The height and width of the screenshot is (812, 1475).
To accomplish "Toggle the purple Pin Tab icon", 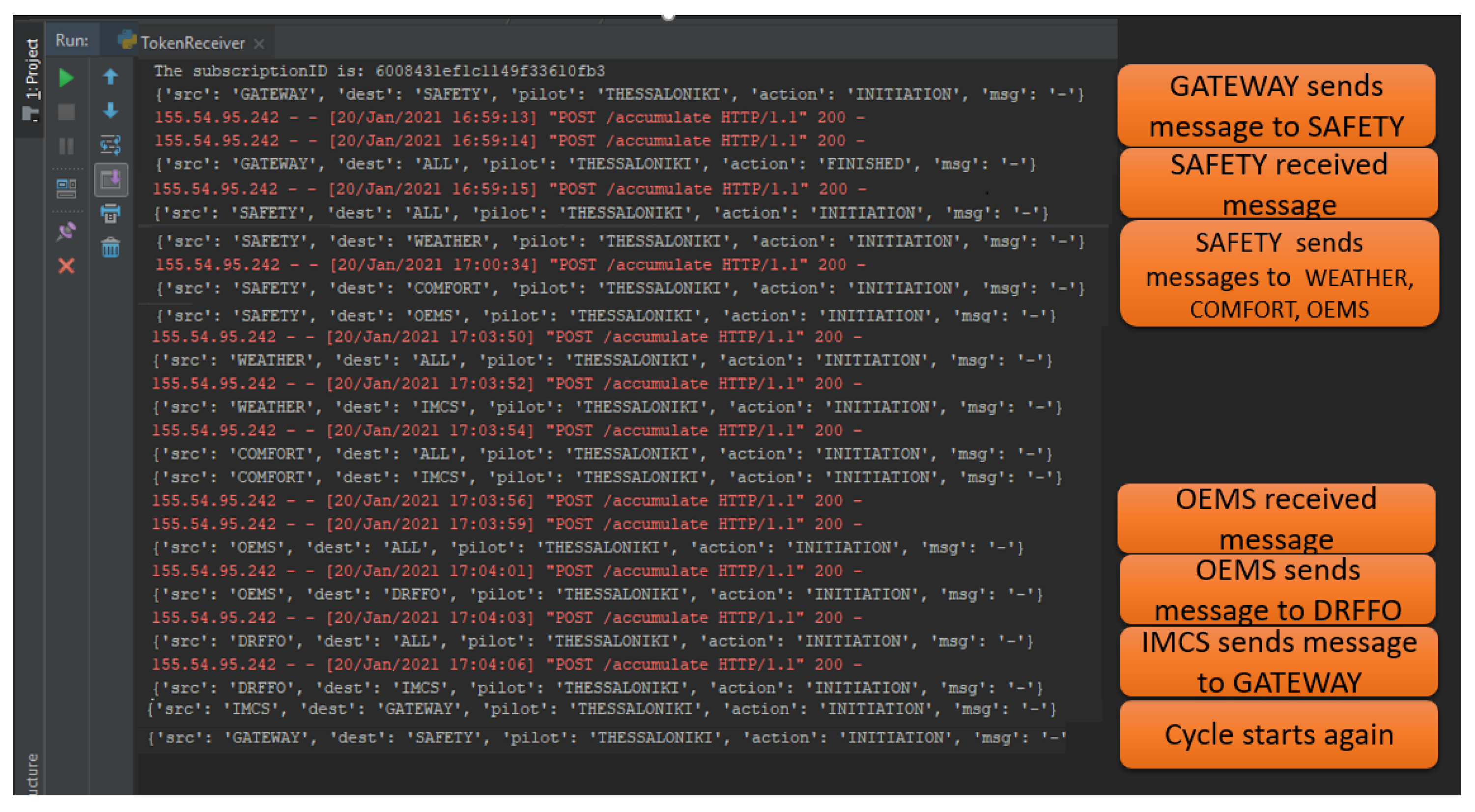I will tap(66, 231).
